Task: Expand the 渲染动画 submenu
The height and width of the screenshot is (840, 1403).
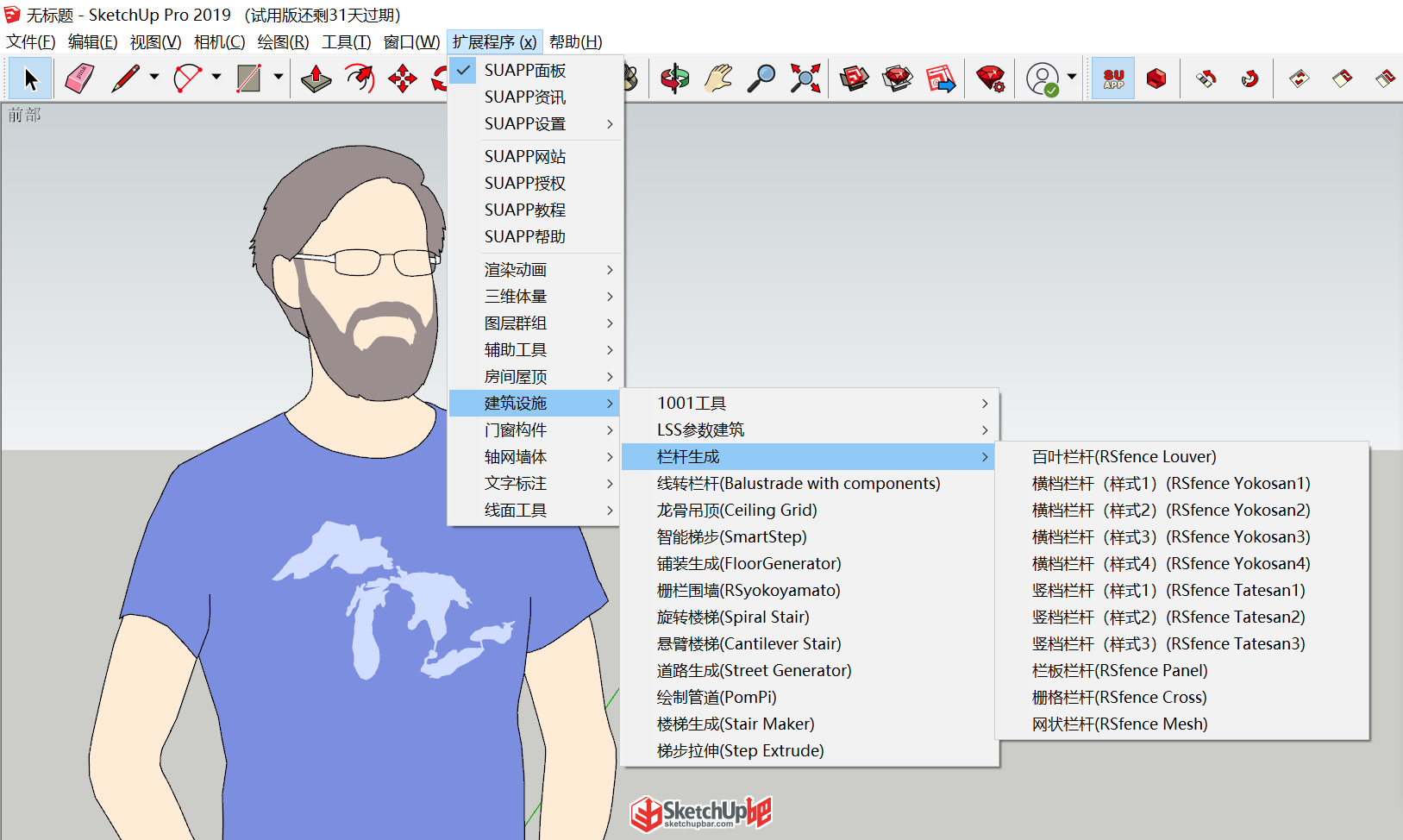Action: coord(536,269)
